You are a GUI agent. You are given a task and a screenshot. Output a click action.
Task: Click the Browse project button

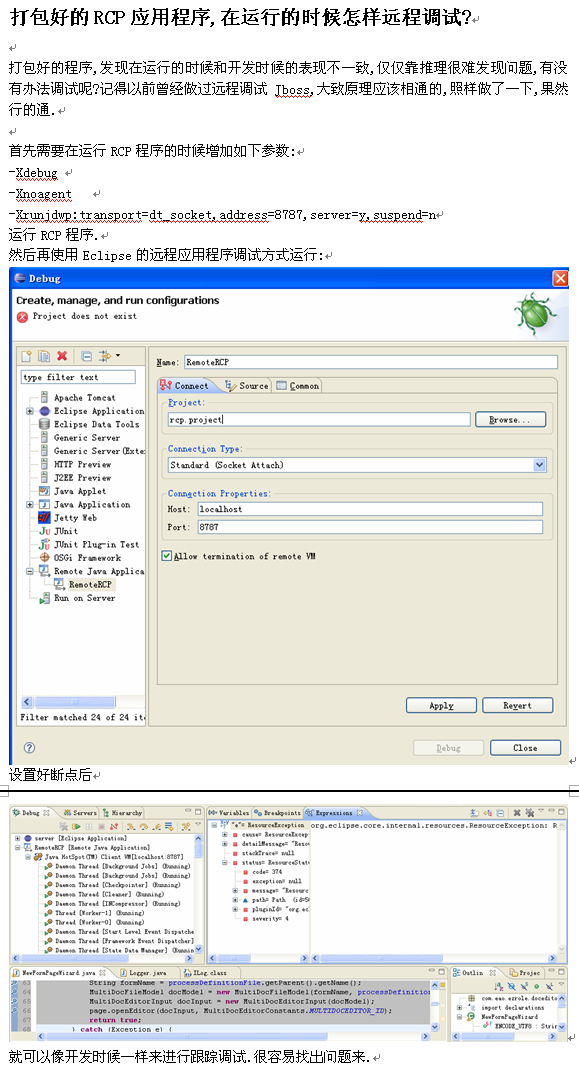point(510,420)
